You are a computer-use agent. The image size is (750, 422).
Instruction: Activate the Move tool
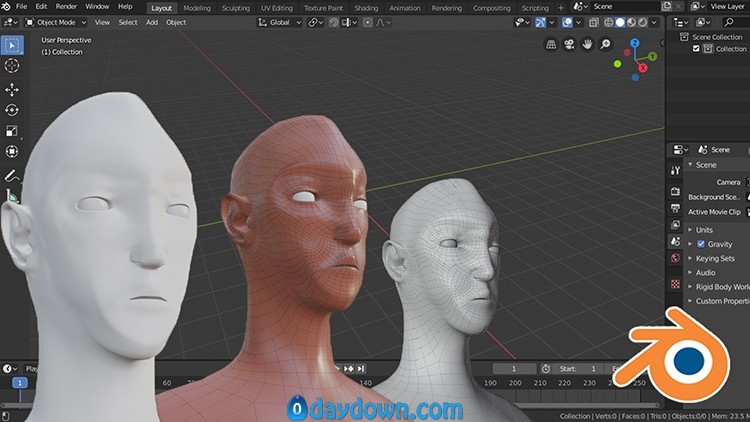[x=12, y=88]
